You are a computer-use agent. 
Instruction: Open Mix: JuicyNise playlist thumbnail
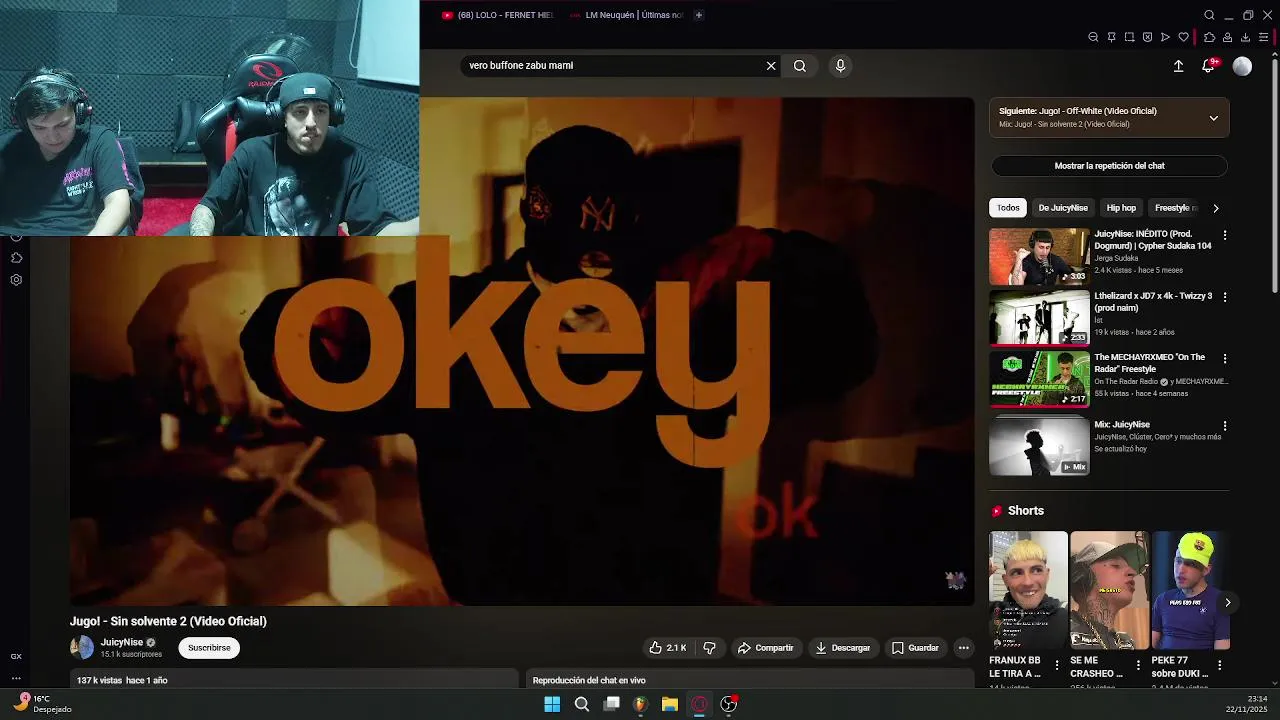click(1039, 446)
